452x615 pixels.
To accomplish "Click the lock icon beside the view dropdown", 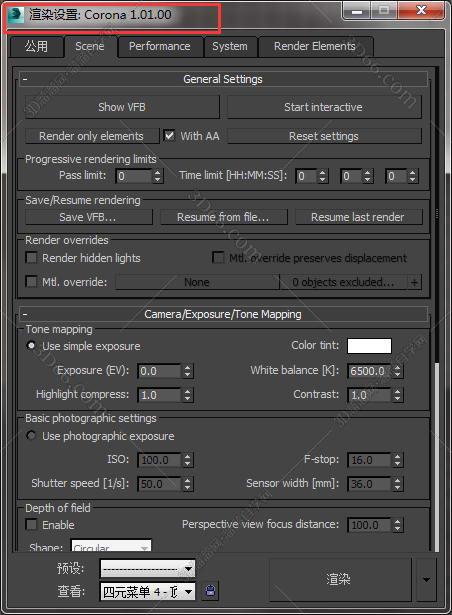I will [x=210, y=591].
